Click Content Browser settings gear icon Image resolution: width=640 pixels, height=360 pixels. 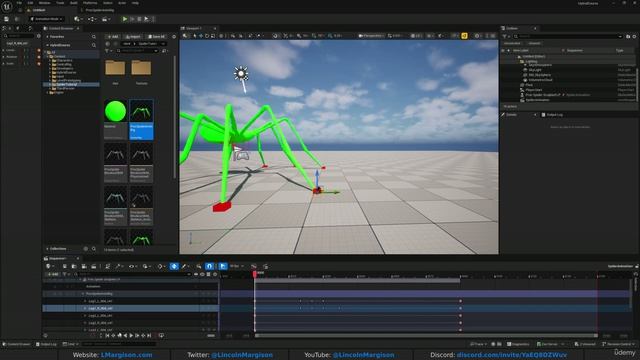pyautogui.click(x=174, y=36)
